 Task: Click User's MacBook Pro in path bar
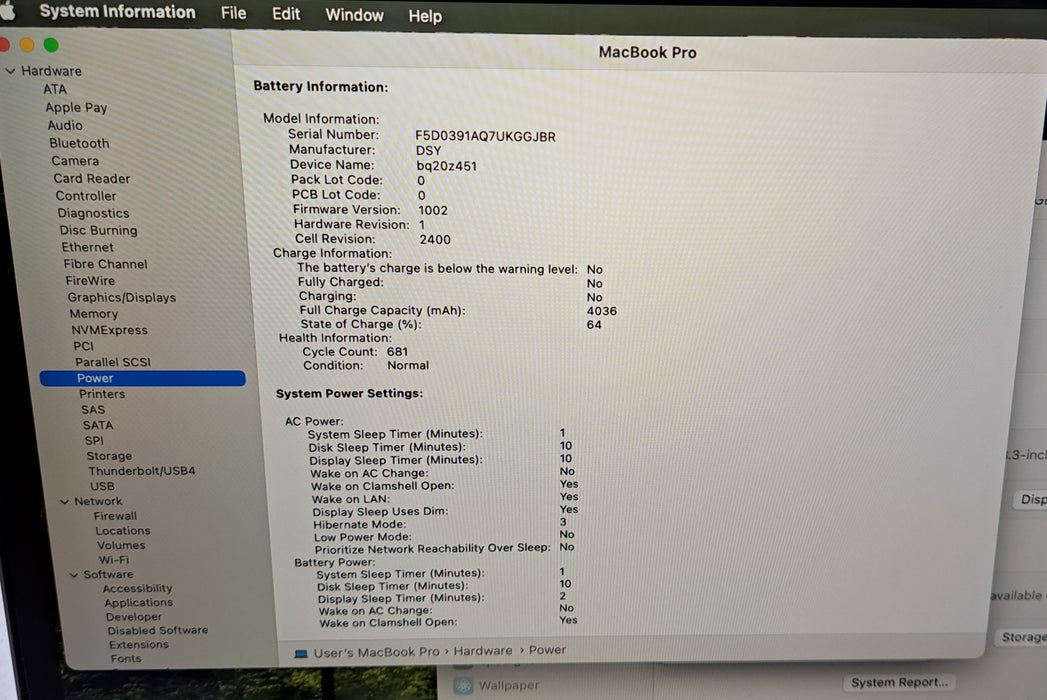point(377,652)
